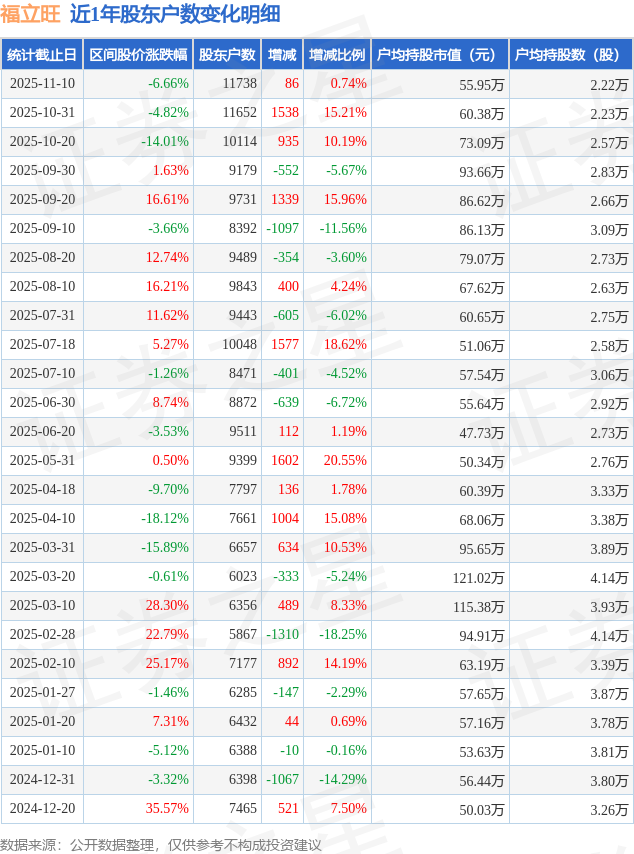
Task: Click the 统计截止日 column header
Action: click(x=41, y=55)
